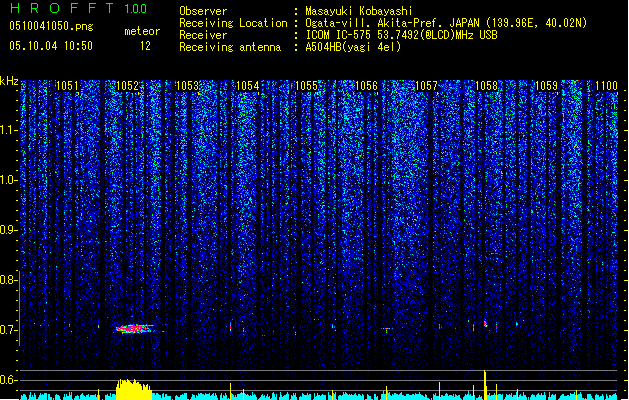629x400 pixels.
Task: Click the 1.1 kHz axis tick label
Action: (8, 130)
